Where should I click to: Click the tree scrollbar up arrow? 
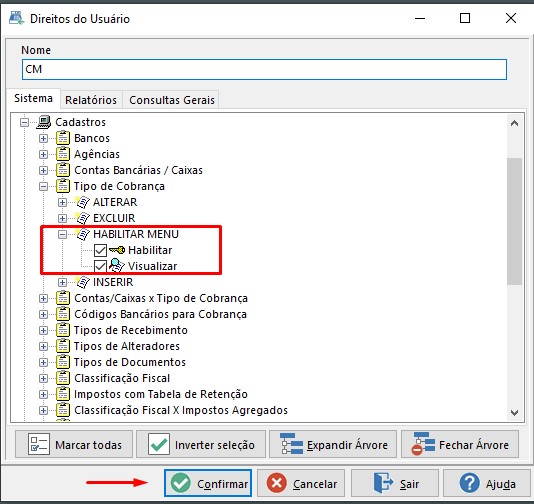(515, 123)
